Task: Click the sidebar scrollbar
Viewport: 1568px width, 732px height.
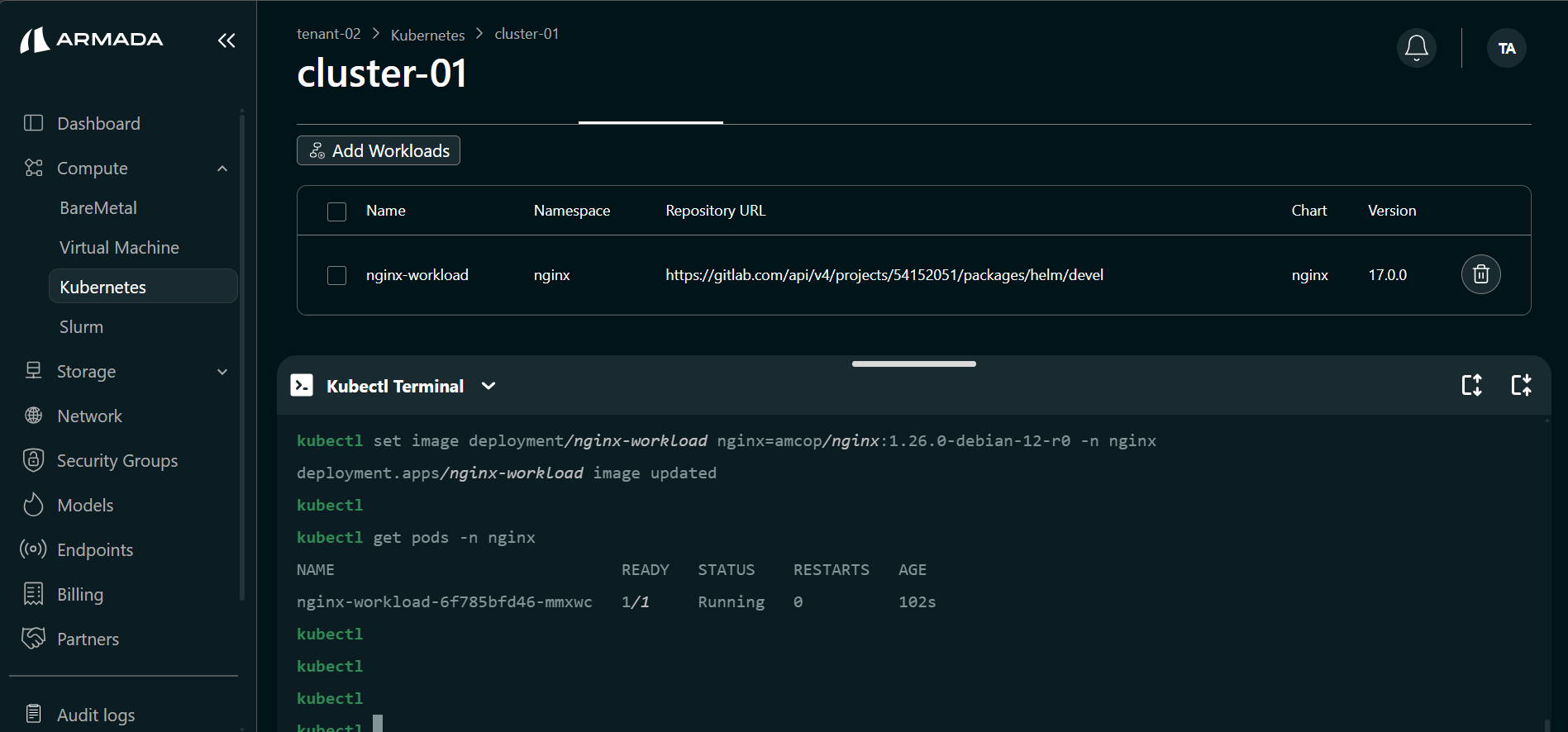Action: (242, 355)
